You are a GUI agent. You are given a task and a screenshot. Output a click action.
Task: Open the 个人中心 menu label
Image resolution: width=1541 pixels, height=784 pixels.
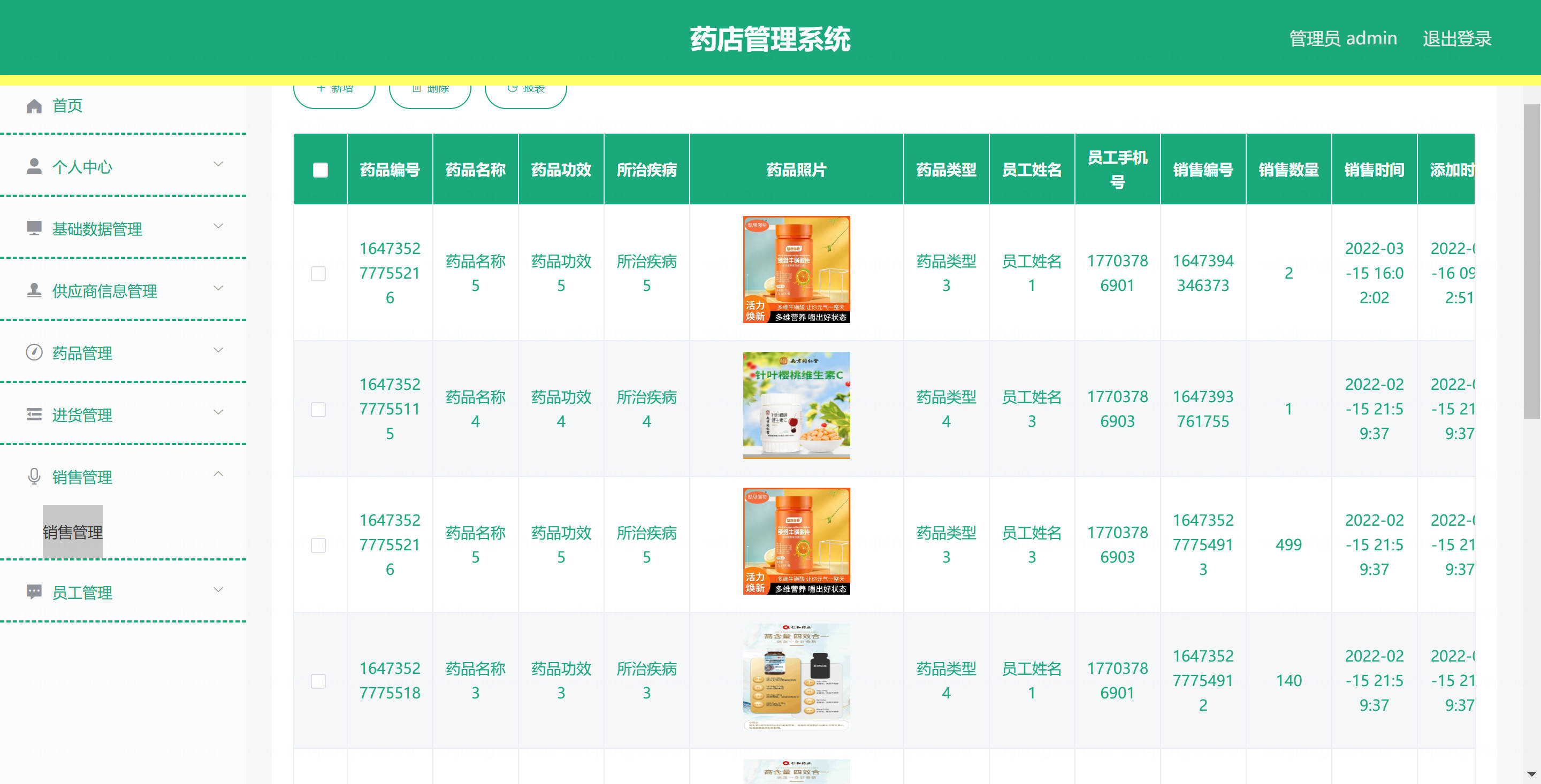point(82,167)
